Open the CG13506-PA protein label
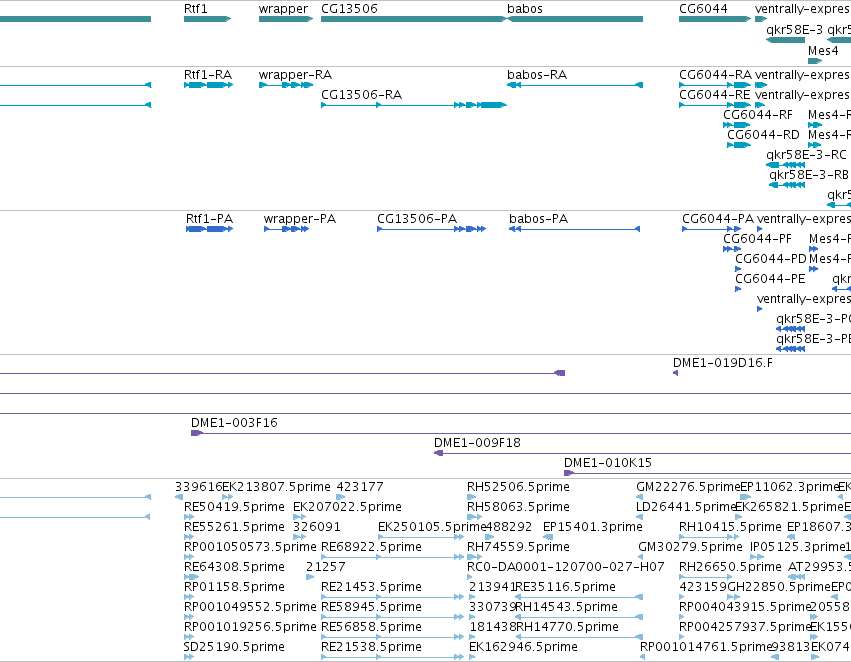Image resolution: width=851 pixels, height=662 pixels. (417, 219)
